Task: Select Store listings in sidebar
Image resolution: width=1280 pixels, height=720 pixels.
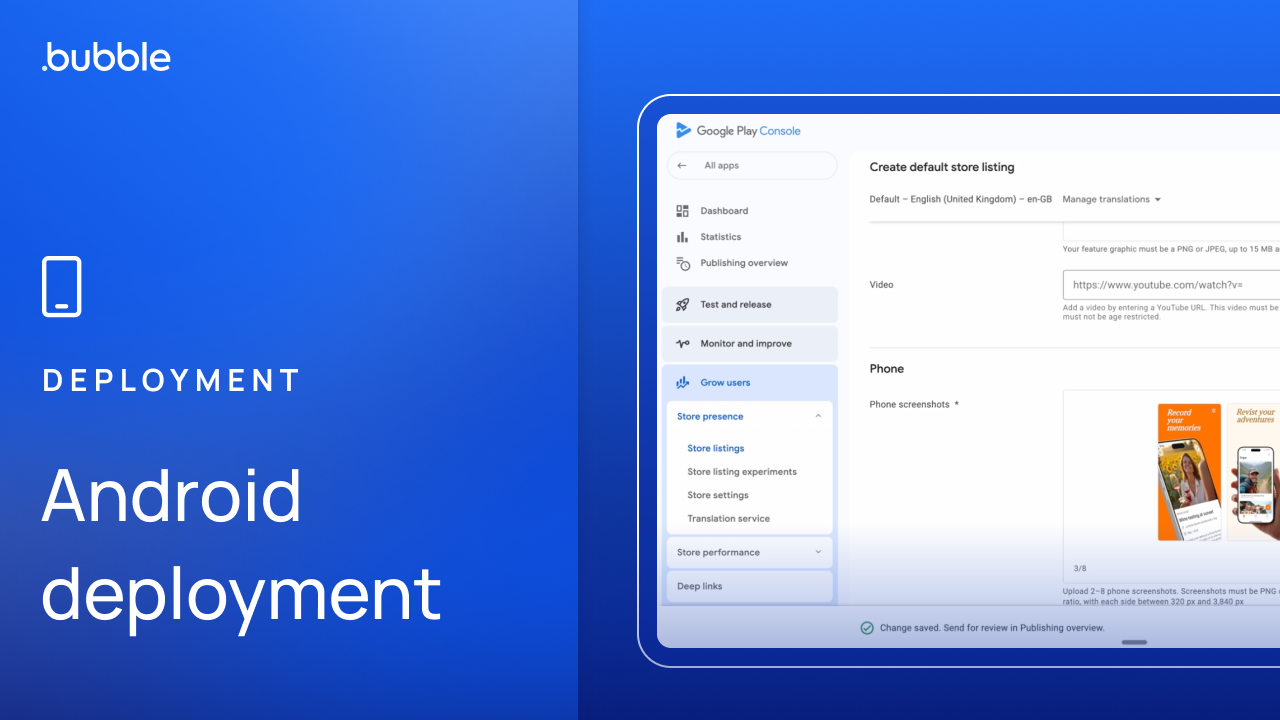Action: (715, 449)
